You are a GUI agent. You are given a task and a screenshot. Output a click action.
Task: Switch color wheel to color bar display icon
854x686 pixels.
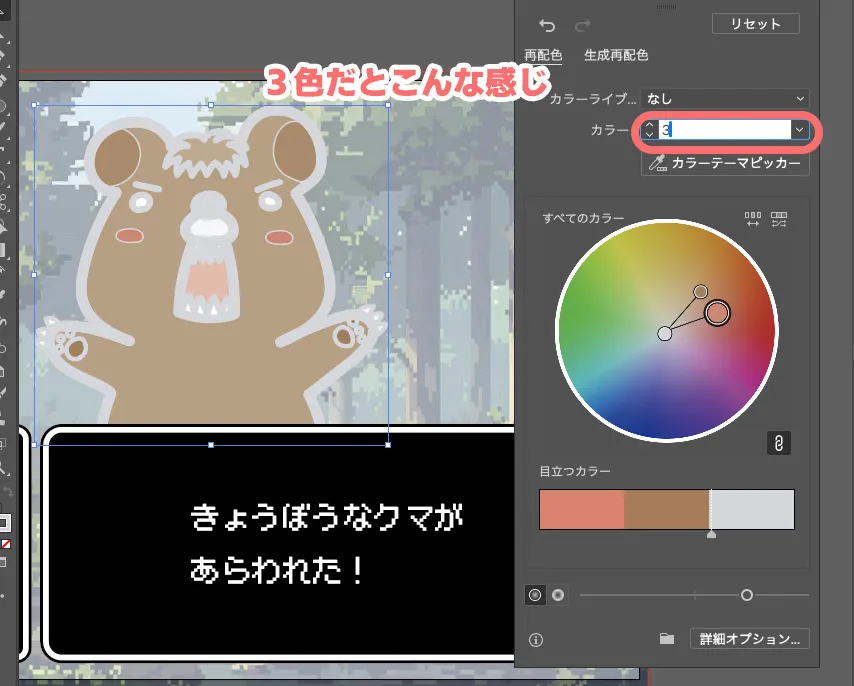pyautogui.click(x=752, y=217)
